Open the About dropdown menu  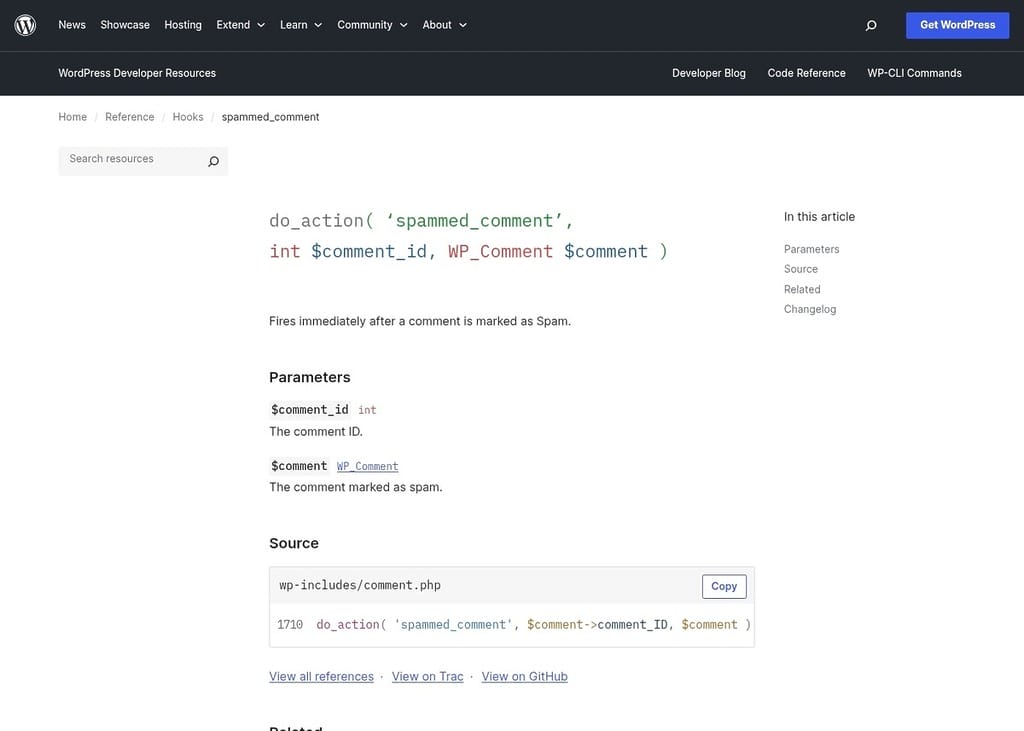tap(444, 25)
